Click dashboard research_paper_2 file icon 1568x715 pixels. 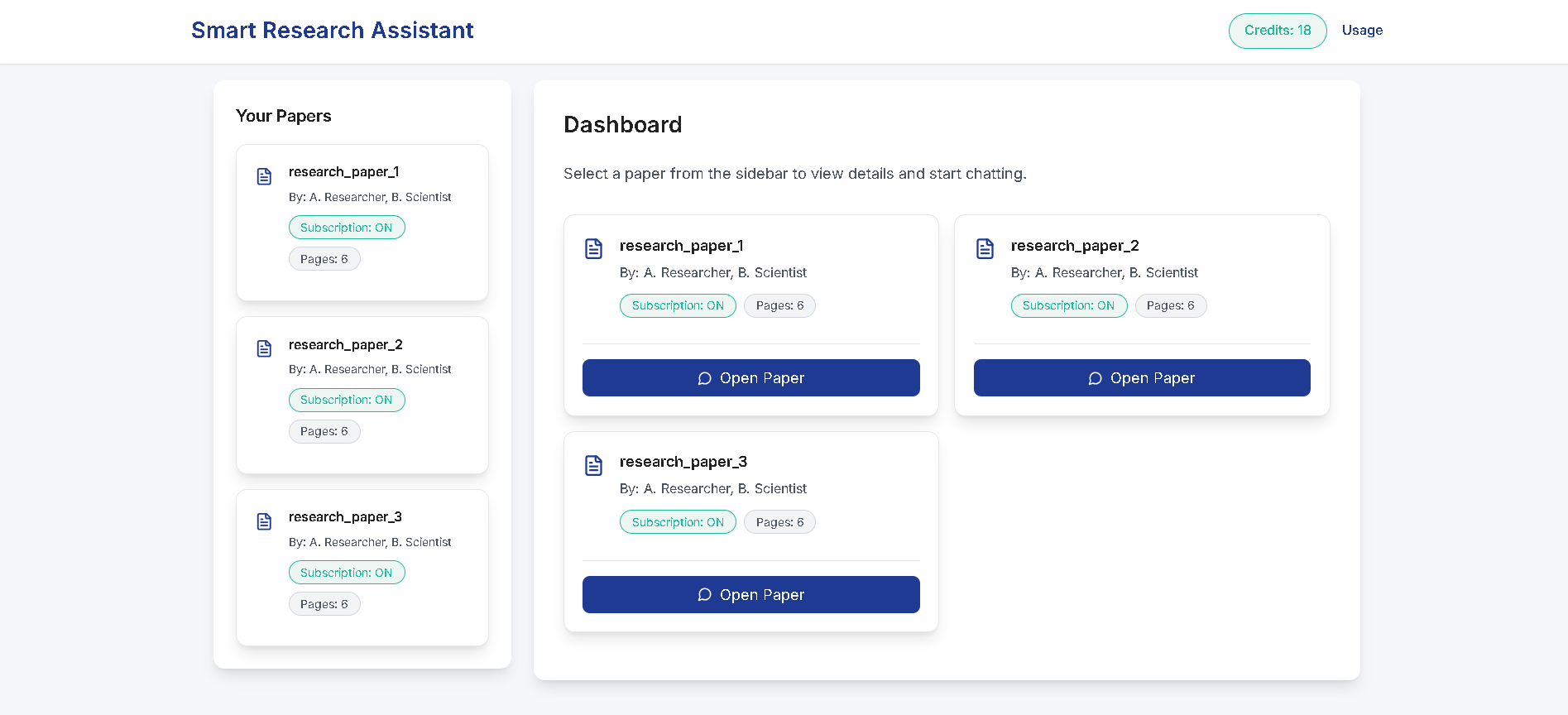pos(985,248)
